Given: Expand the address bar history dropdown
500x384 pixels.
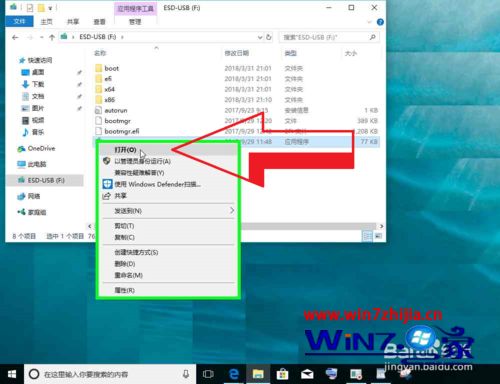Looking at the screenshot, I should point(260,37).
